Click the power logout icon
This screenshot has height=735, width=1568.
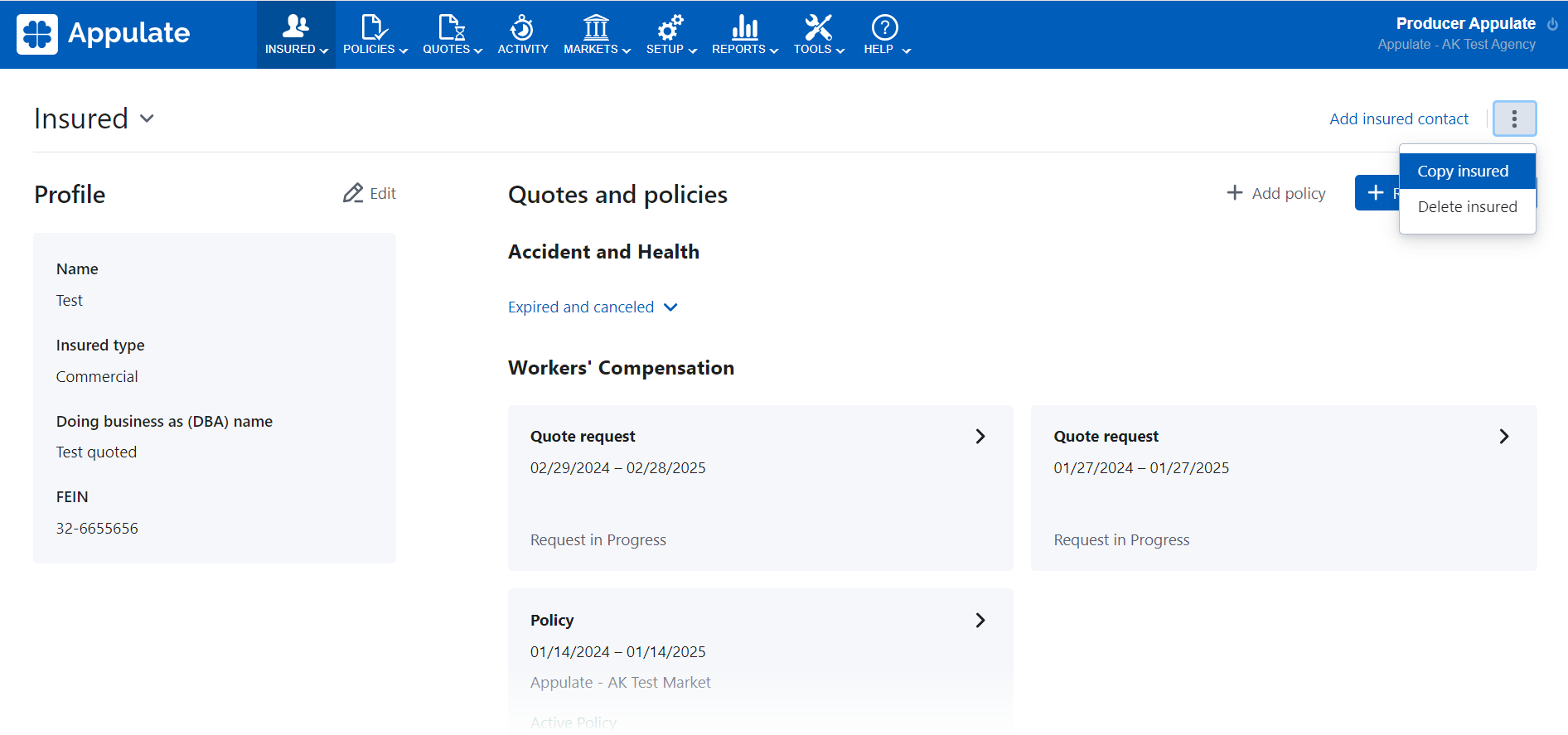(1552, 24)
